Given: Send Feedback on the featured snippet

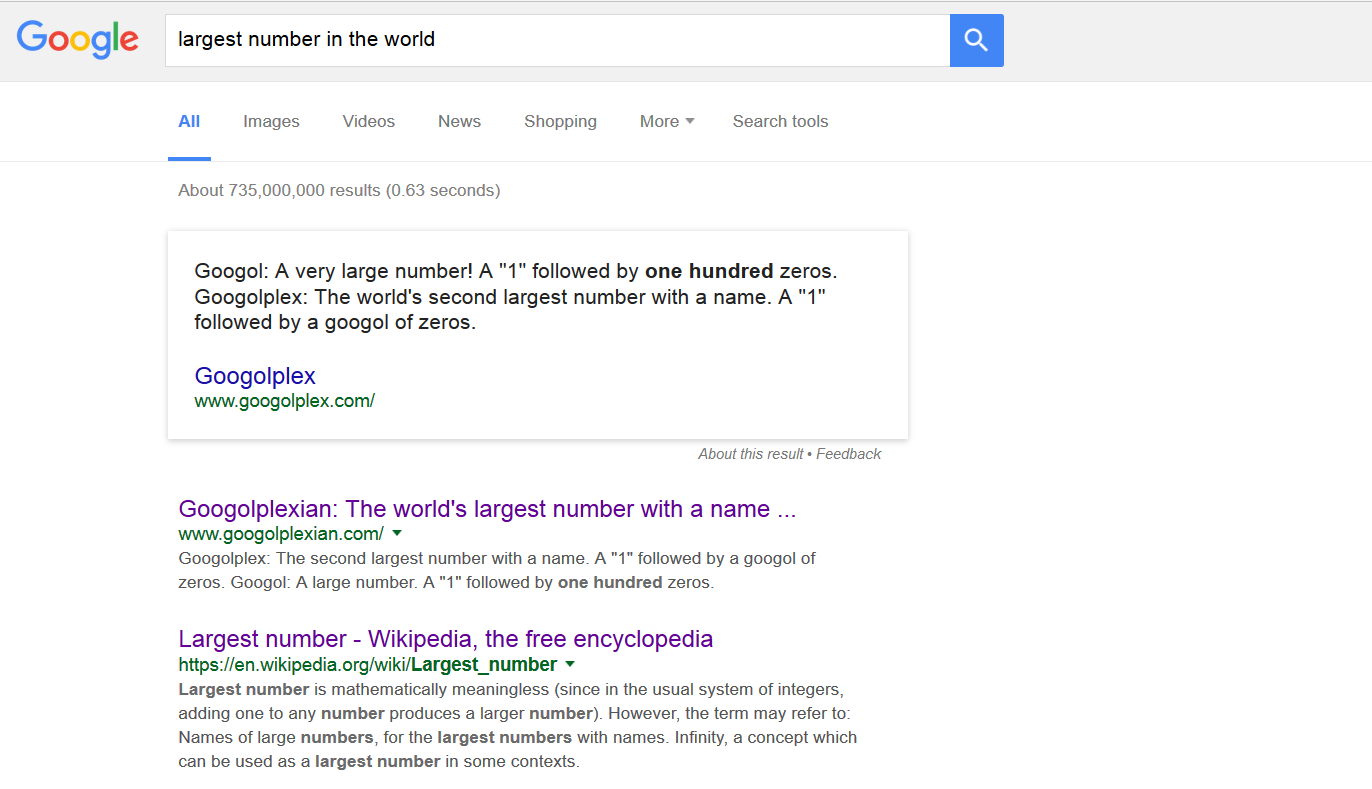Looking at the screenshot, I should click(x=848, y=454).
